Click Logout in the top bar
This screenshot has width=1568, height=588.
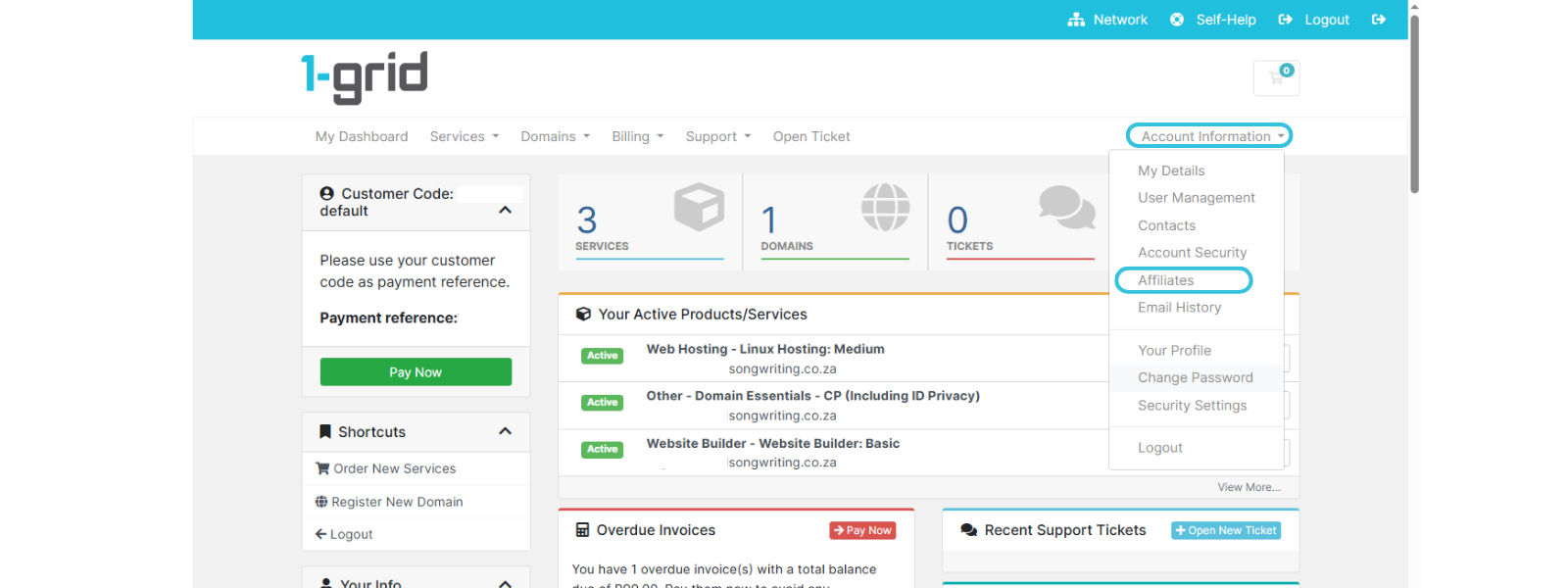pyautogui.click(x=1327, y=20)
